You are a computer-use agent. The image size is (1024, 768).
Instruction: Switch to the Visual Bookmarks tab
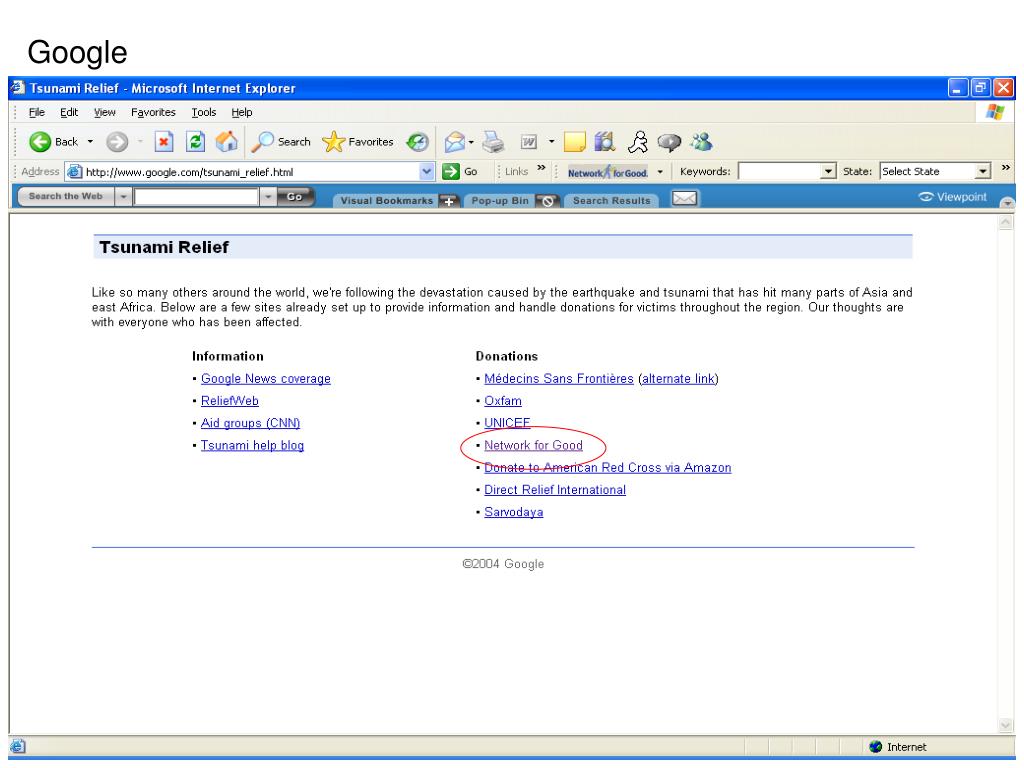point(387,201)
